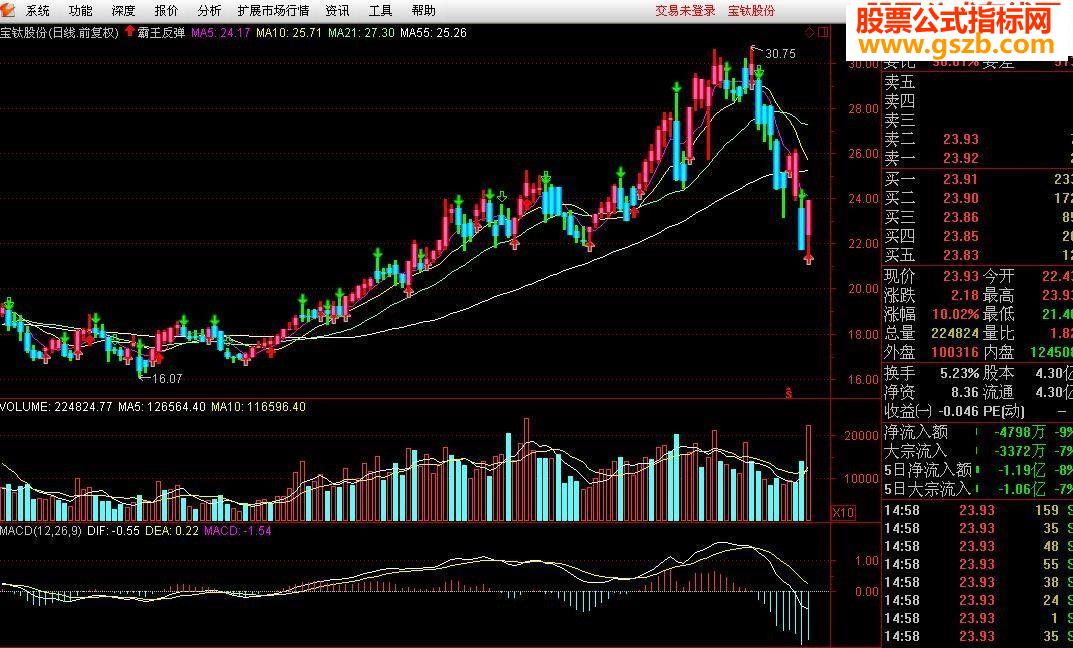Click the split-window square icon atop chart
This screenshot has height=648, width=1073.
click(x=823, y=32)
